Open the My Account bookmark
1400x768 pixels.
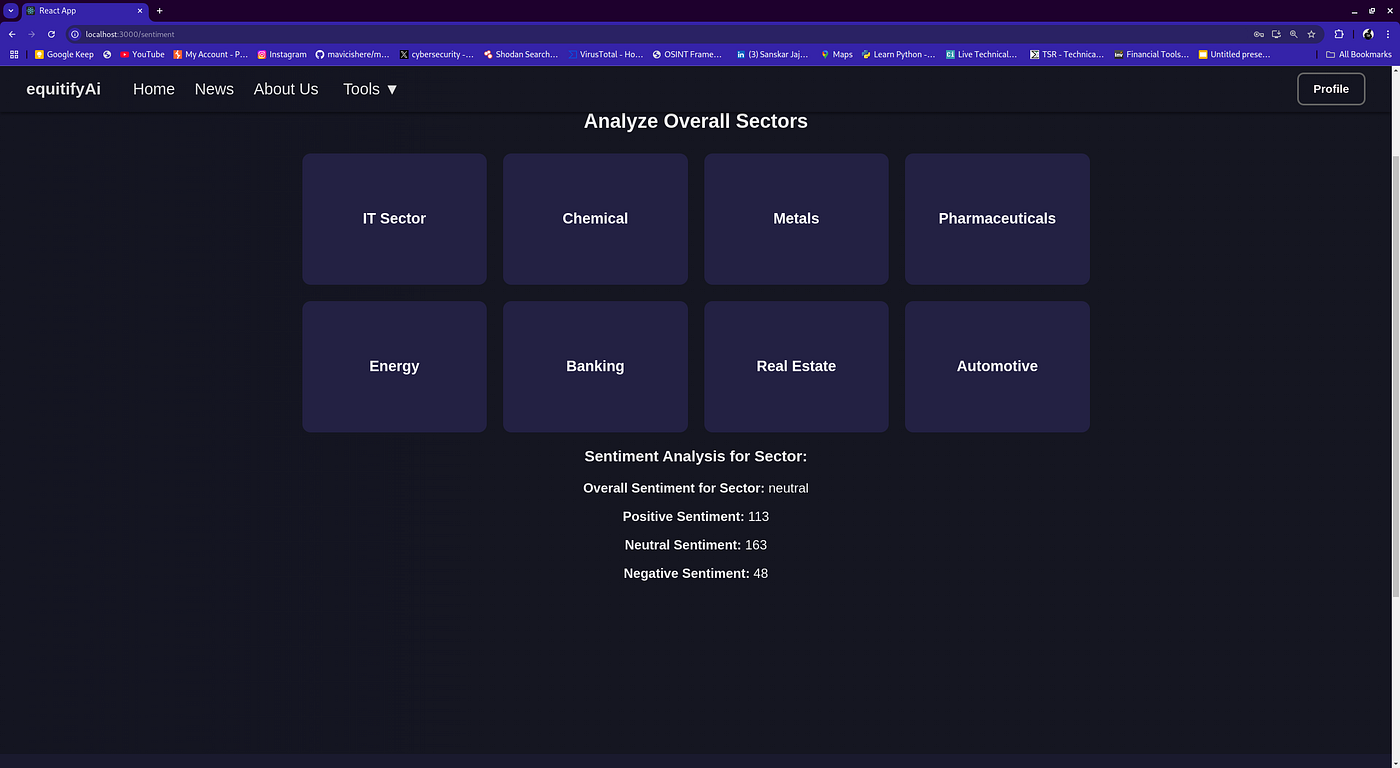210,54
